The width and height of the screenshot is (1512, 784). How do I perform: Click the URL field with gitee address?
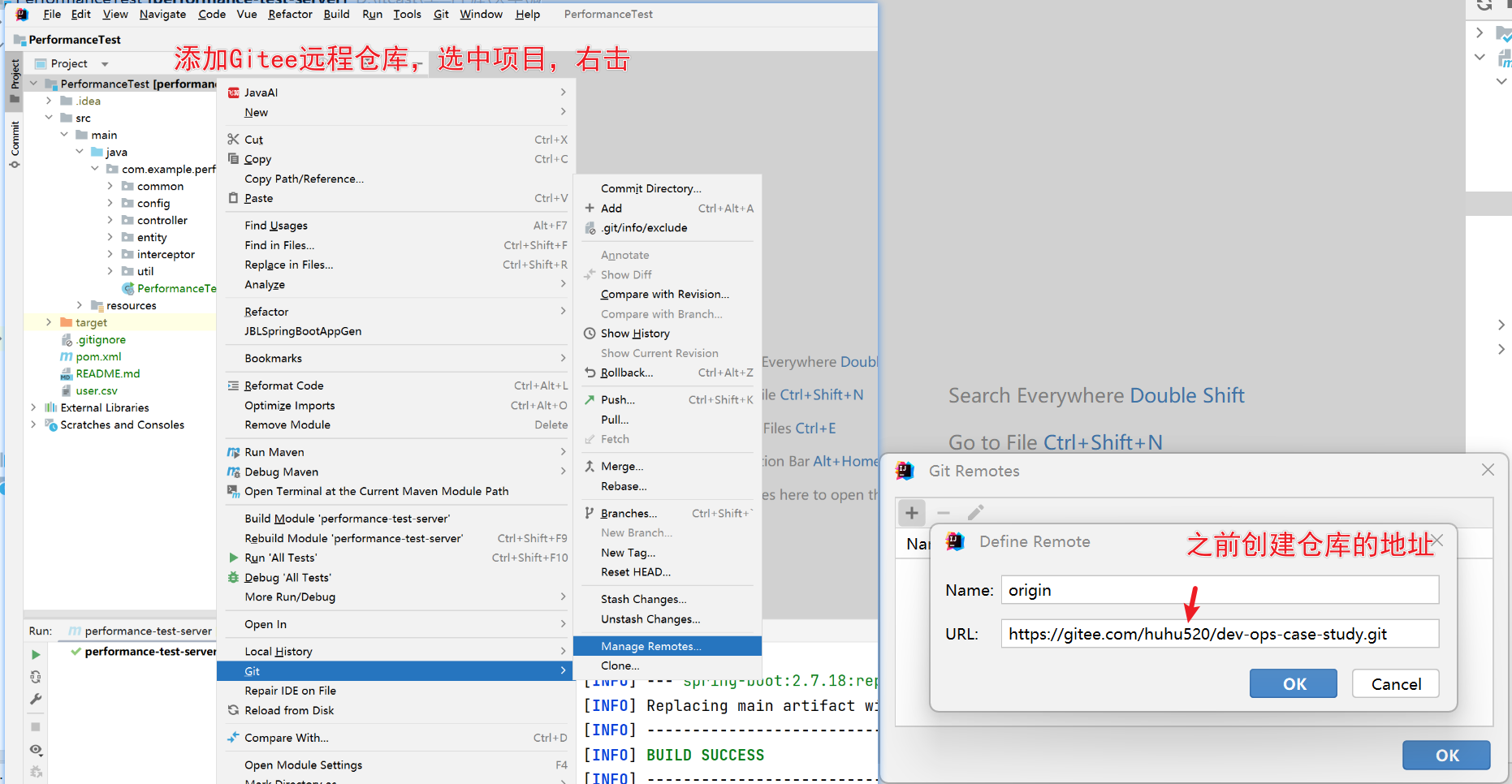[x=1220, y=634]
